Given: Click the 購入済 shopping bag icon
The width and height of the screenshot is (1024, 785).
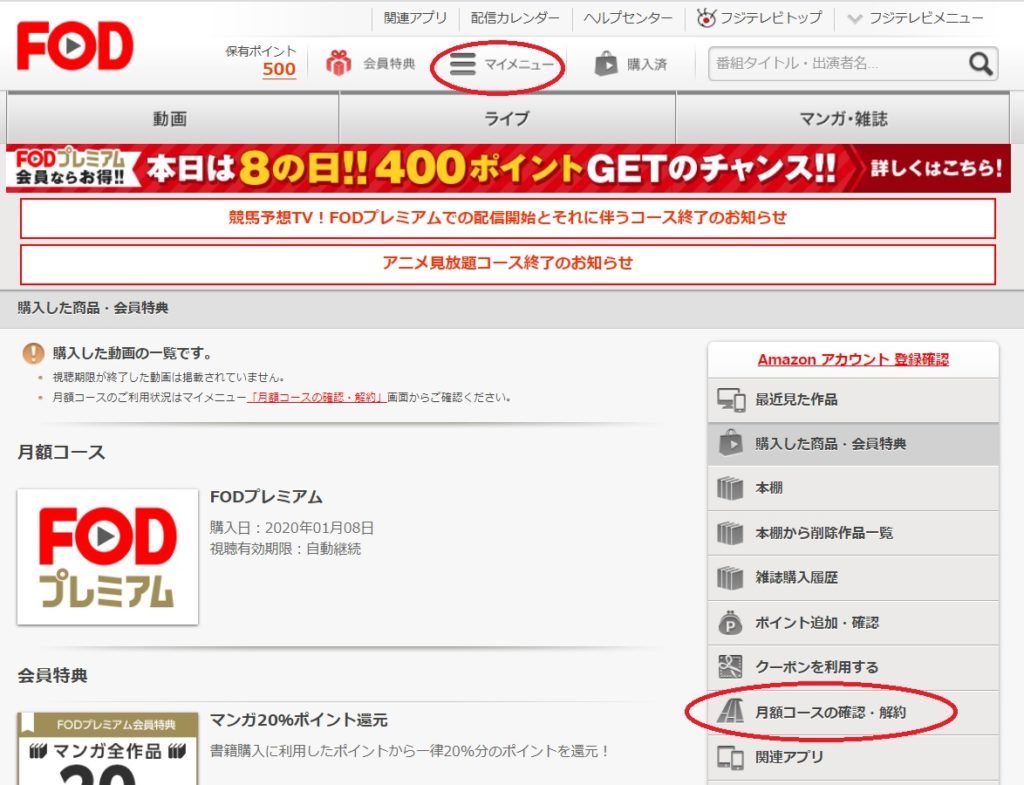Looking at the screenshot, I should click(605, 64).
